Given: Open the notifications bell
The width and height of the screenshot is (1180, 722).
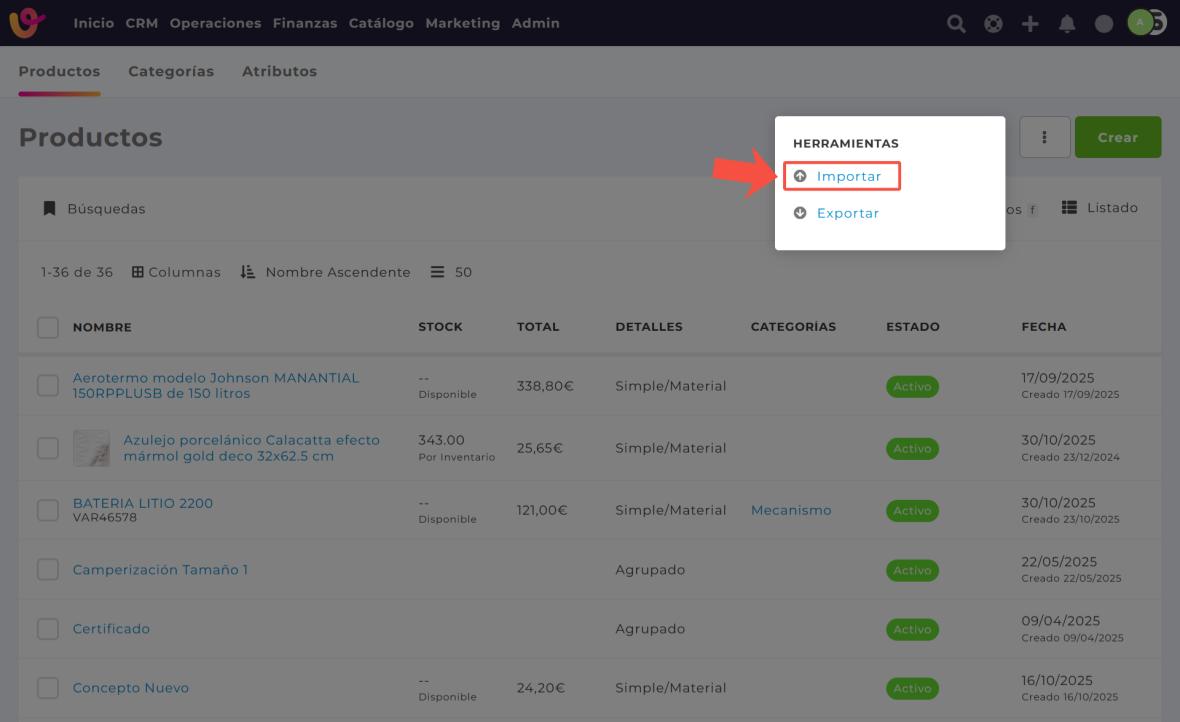Looking at the screenshot, I should [1067, 24].
